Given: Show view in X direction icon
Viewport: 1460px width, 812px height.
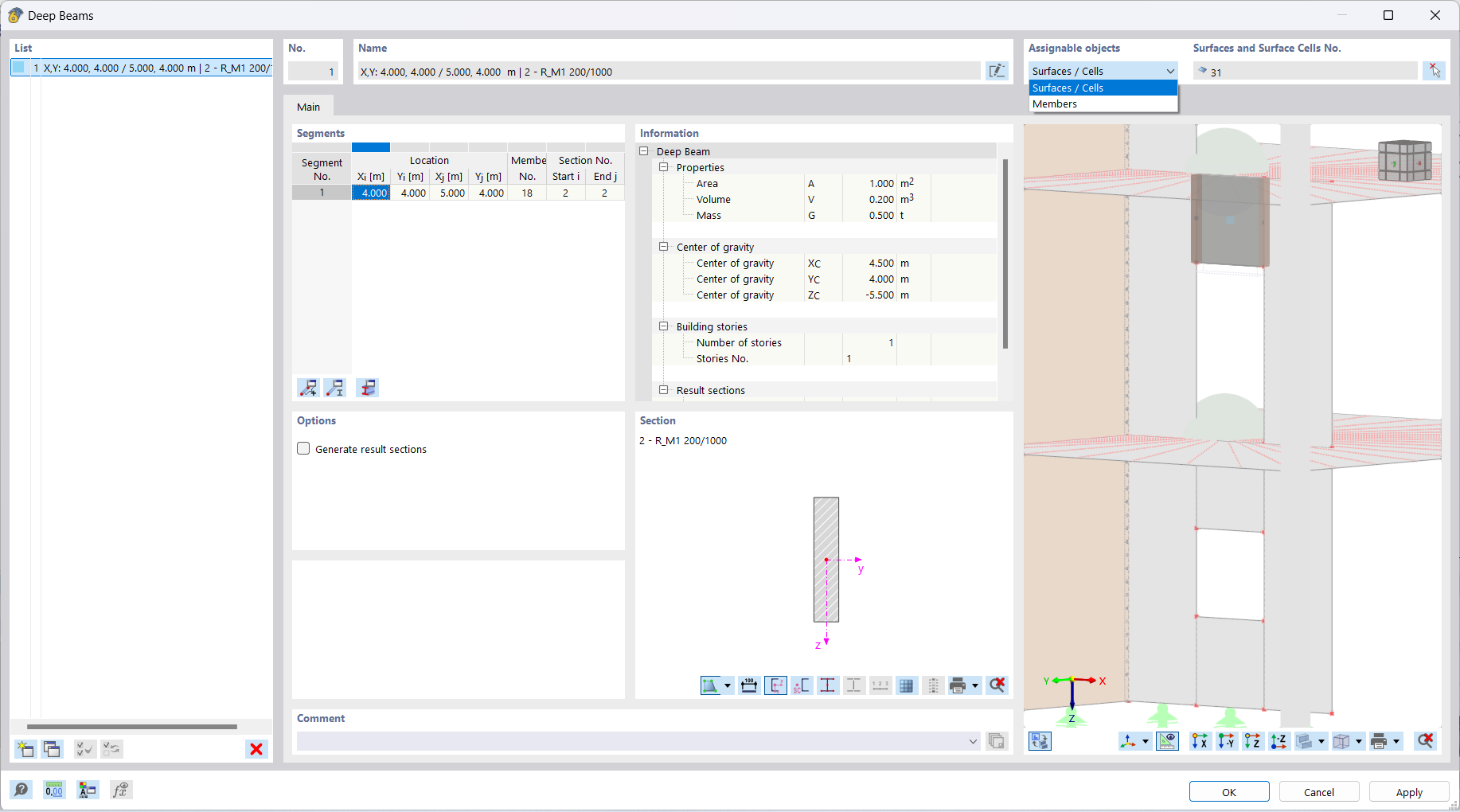Looking at the screenshot, I should pyautogui.click(x=1200, y=741).
